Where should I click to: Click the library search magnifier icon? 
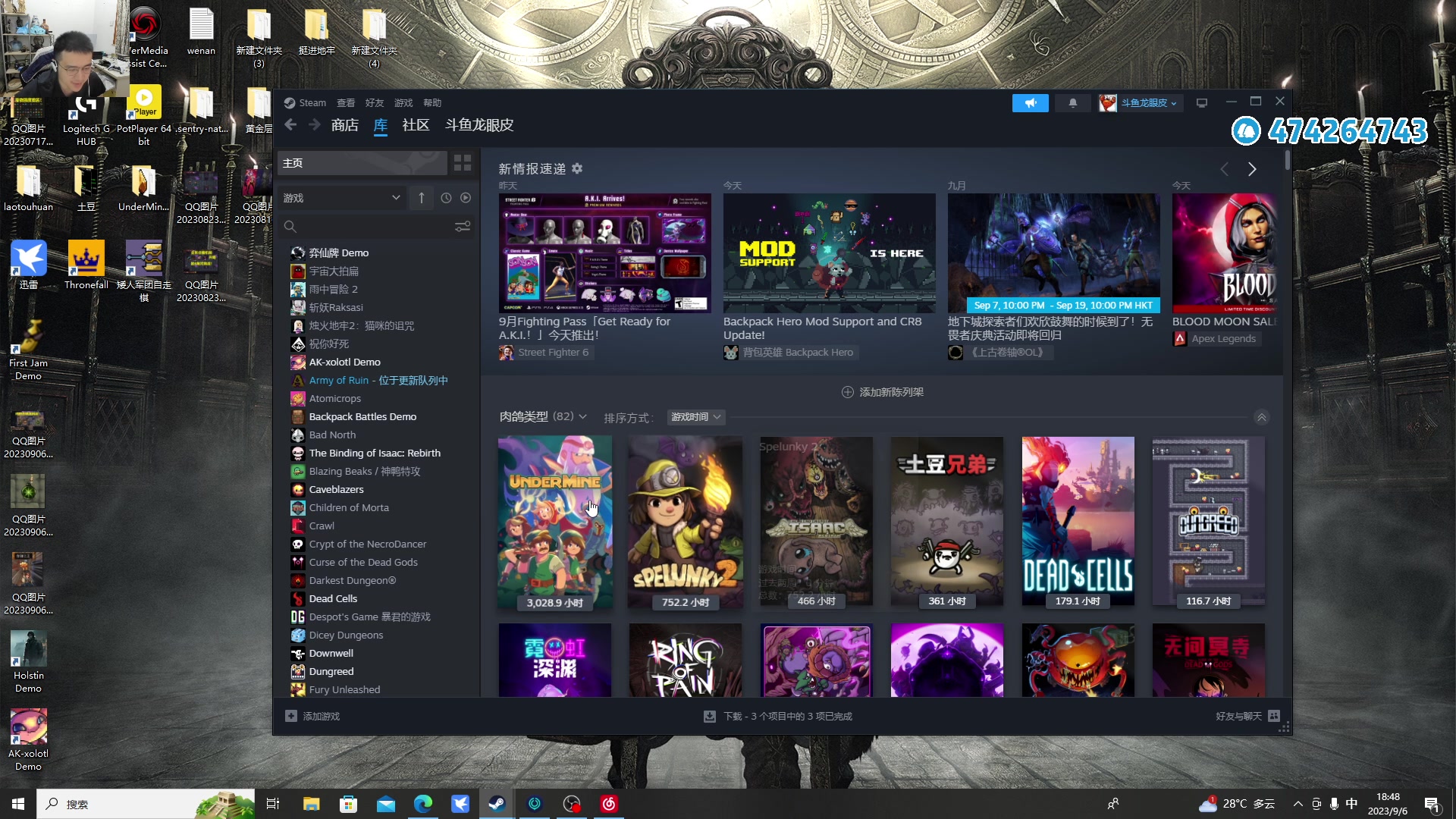tap(290, 226)
